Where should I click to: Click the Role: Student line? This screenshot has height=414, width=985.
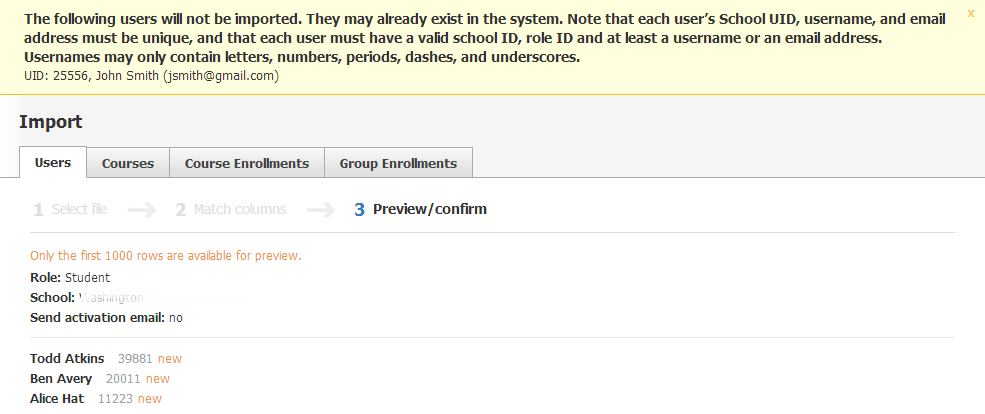pyautogui.click(x=70, y=278)
